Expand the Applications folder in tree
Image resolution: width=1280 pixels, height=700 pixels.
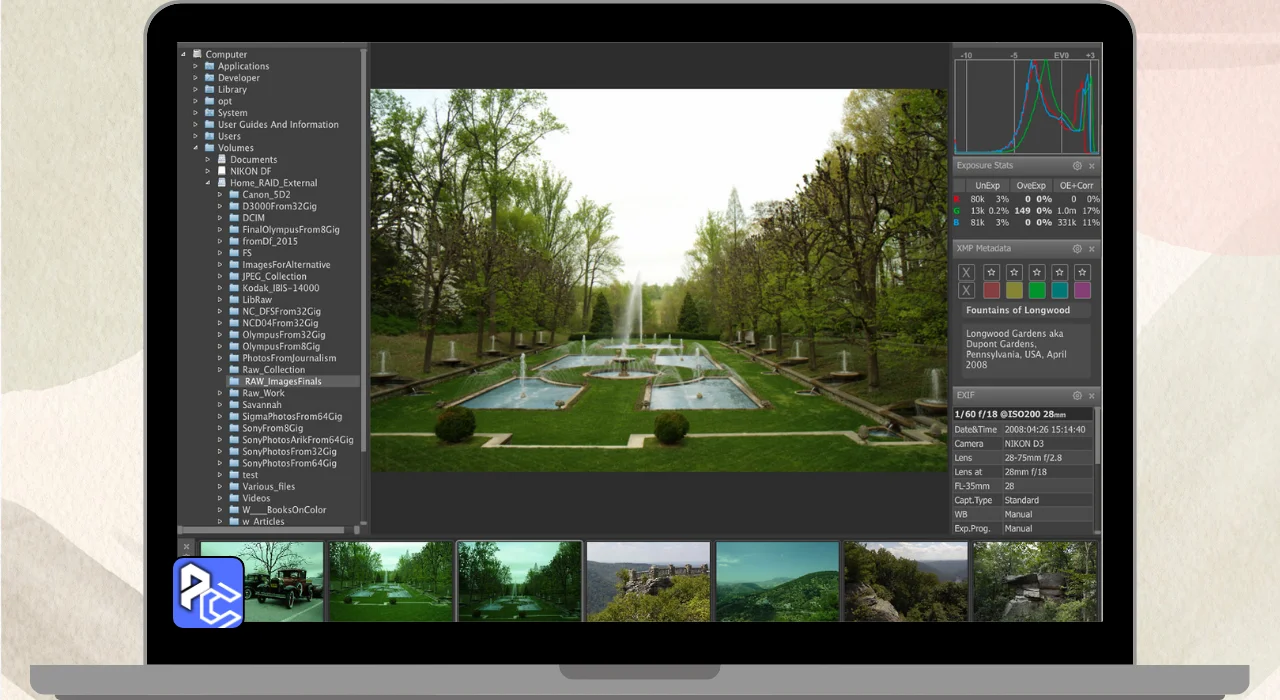point(197,66)
